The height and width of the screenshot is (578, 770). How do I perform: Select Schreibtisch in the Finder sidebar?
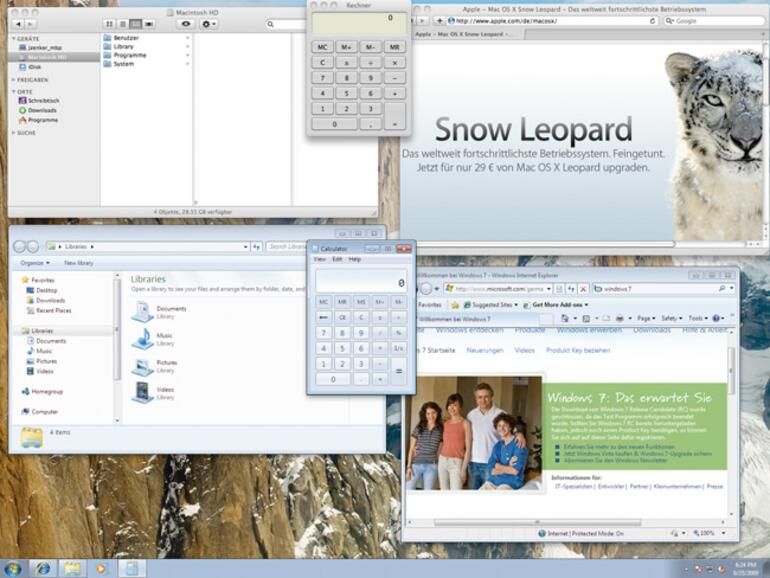(x=39, y=101)
